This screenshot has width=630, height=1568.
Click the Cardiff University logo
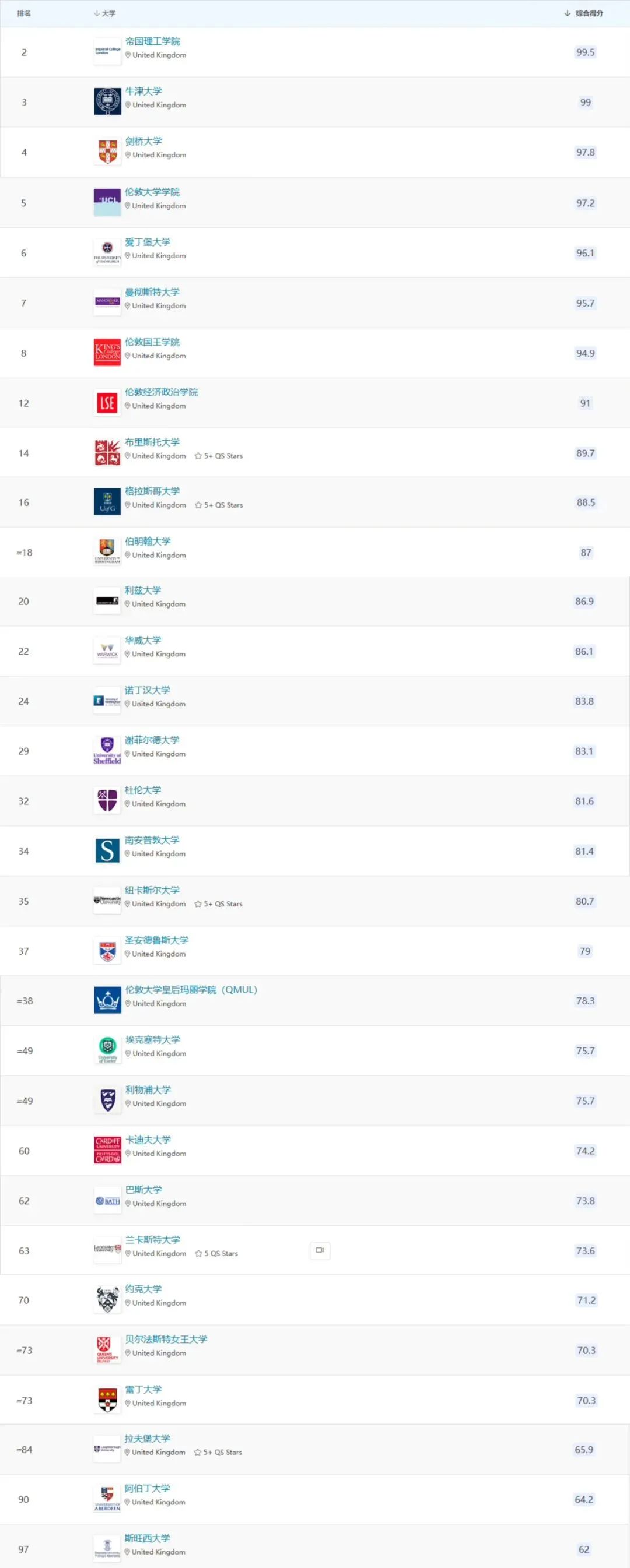pos(108,1150)
